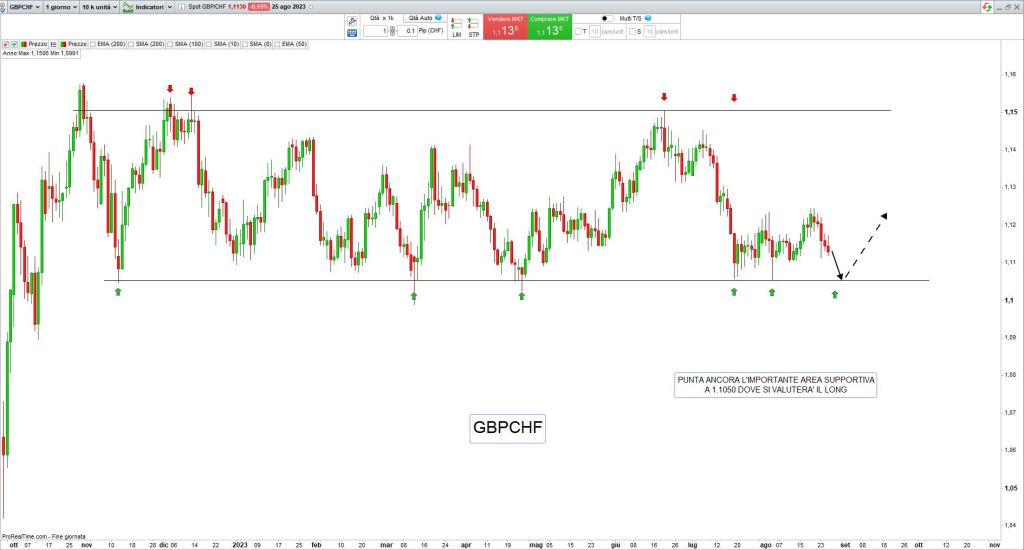
Task: Toggle the Multi T/S switch
Action: (x=608, y=19)
